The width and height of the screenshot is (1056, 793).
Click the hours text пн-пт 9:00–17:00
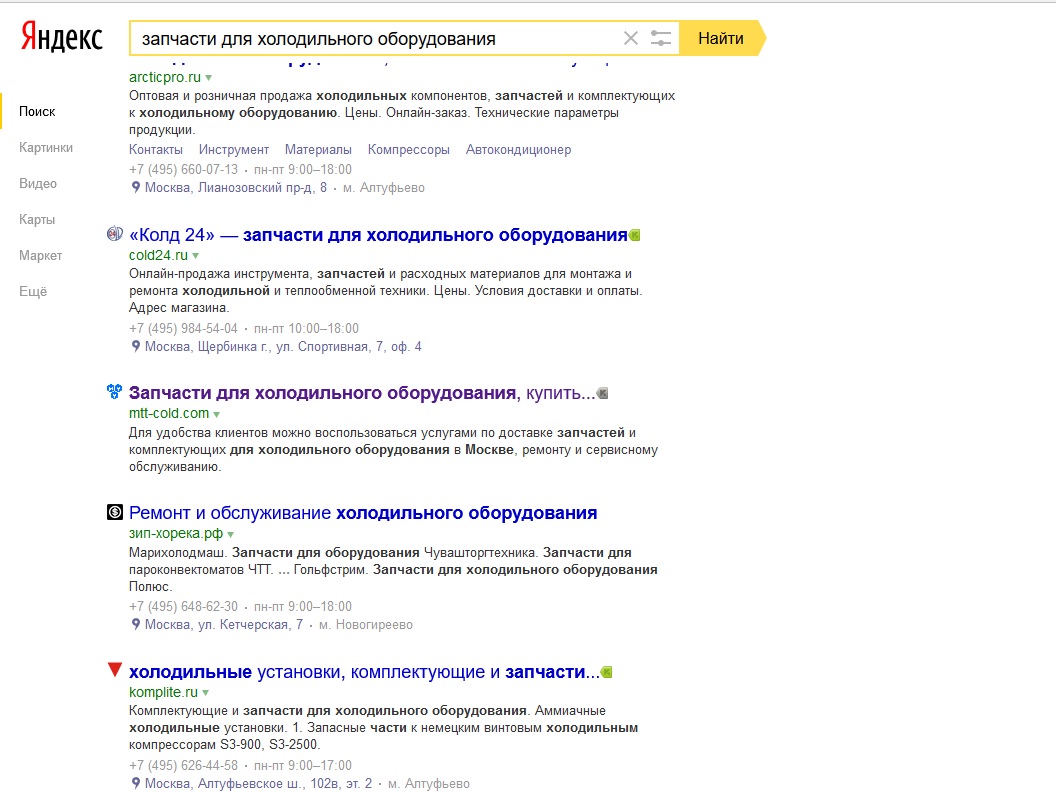[x=302, y=765]
